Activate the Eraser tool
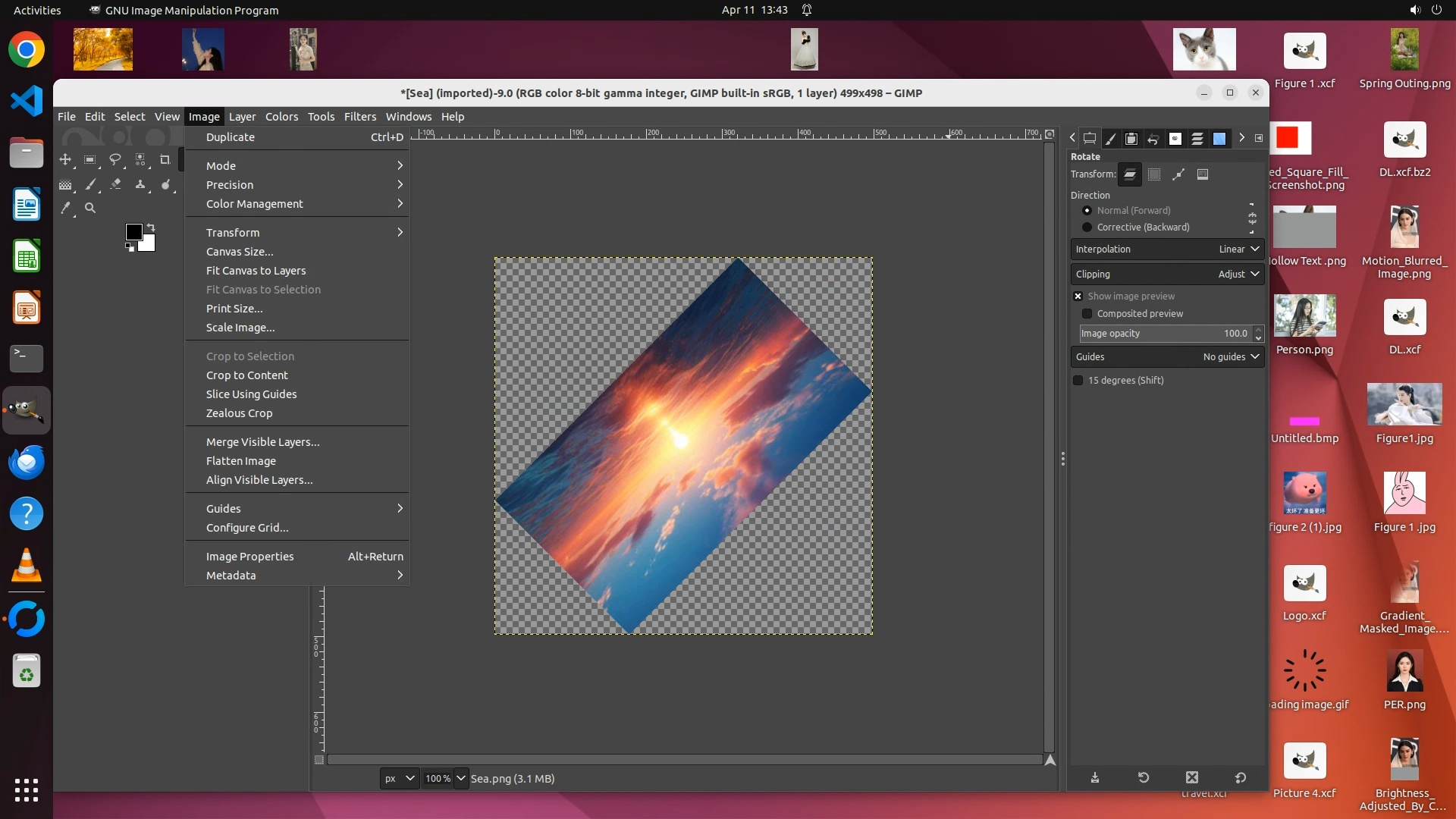Image resolution: width=1456 pixels, height=819 pixels. coord(115,184)
